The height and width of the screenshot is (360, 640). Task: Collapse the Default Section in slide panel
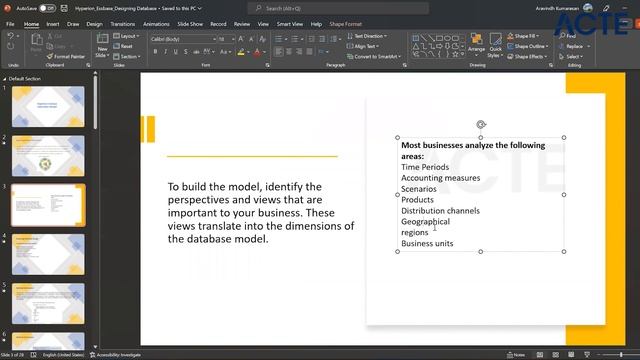pos(4,79)
